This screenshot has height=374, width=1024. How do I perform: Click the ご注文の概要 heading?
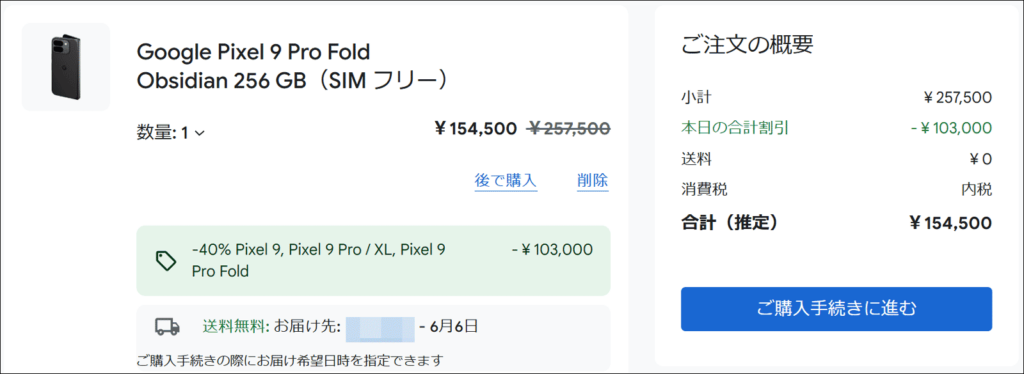coord(747,44)
